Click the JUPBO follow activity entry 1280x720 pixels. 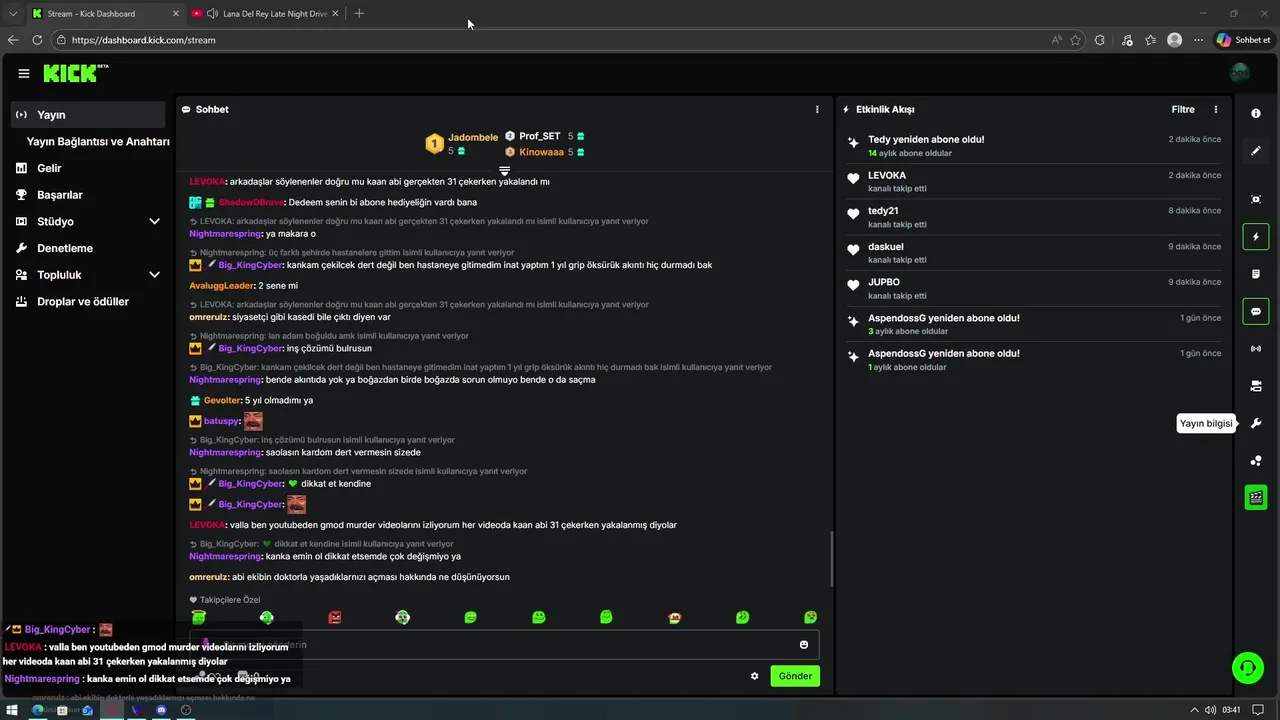click(1034, 288)
